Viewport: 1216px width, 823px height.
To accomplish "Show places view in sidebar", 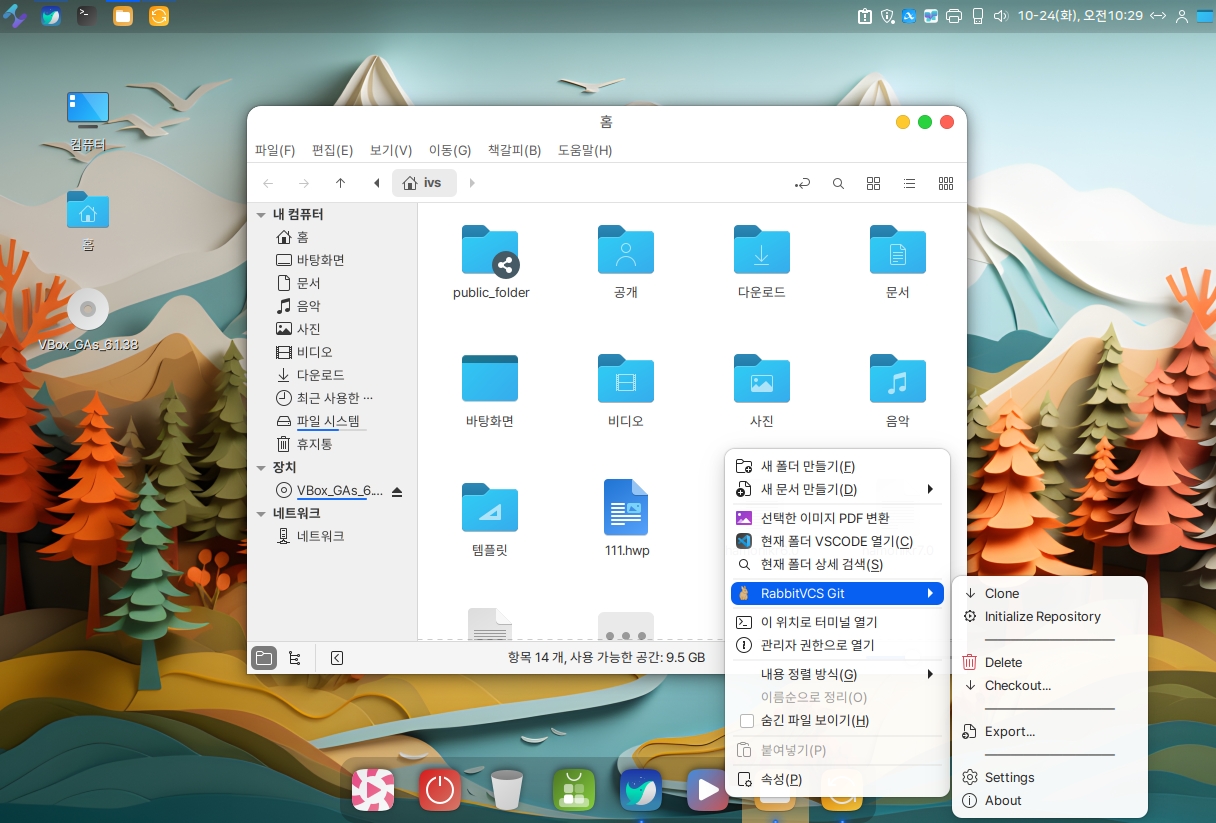I will tap(264, 658).
